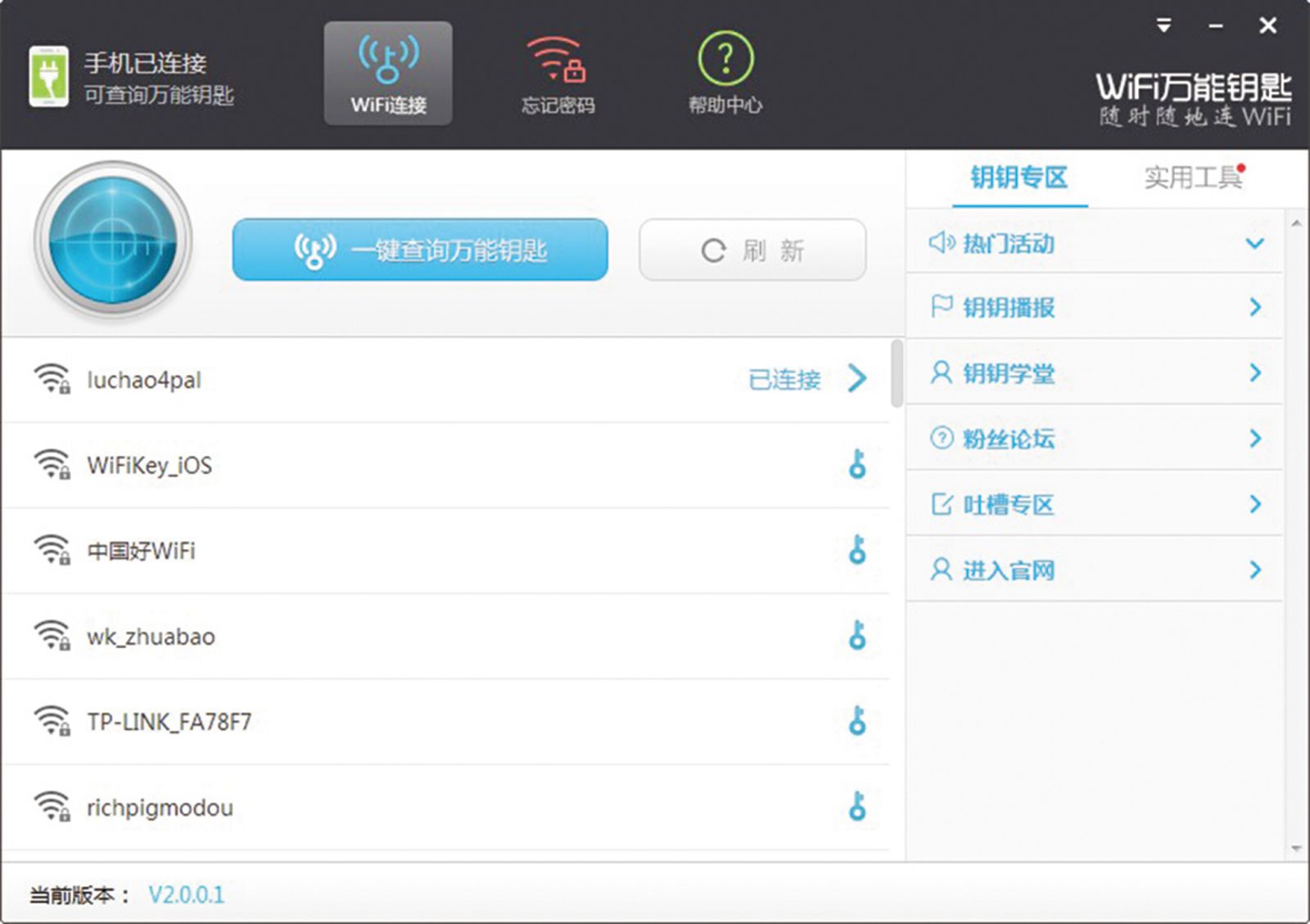Click the right panel scroll up arrow
The width and height of the screenshot is (1310, 924).
point(1296,223)
